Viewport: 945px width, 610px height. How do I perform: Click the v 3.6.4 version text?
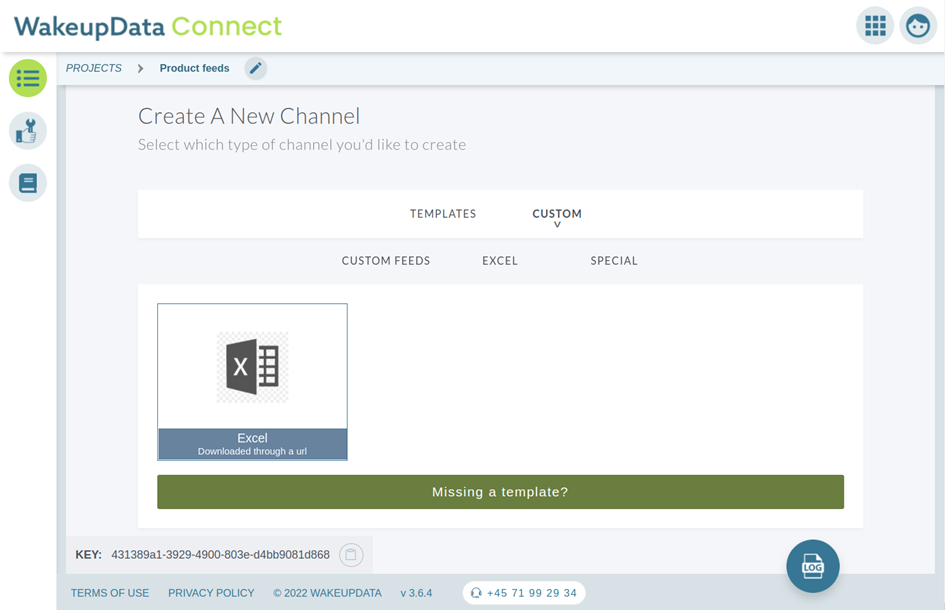416,593
